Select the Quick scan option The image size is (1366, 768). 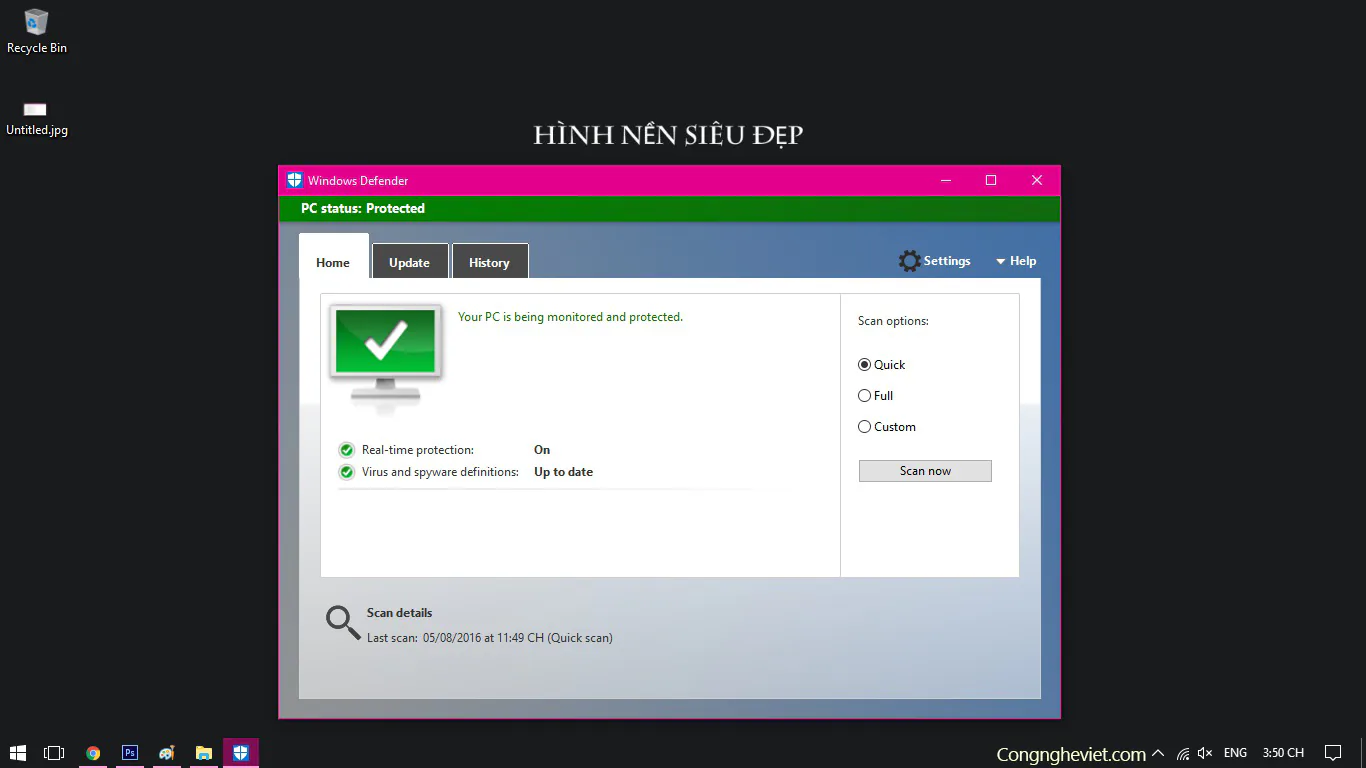881,365
